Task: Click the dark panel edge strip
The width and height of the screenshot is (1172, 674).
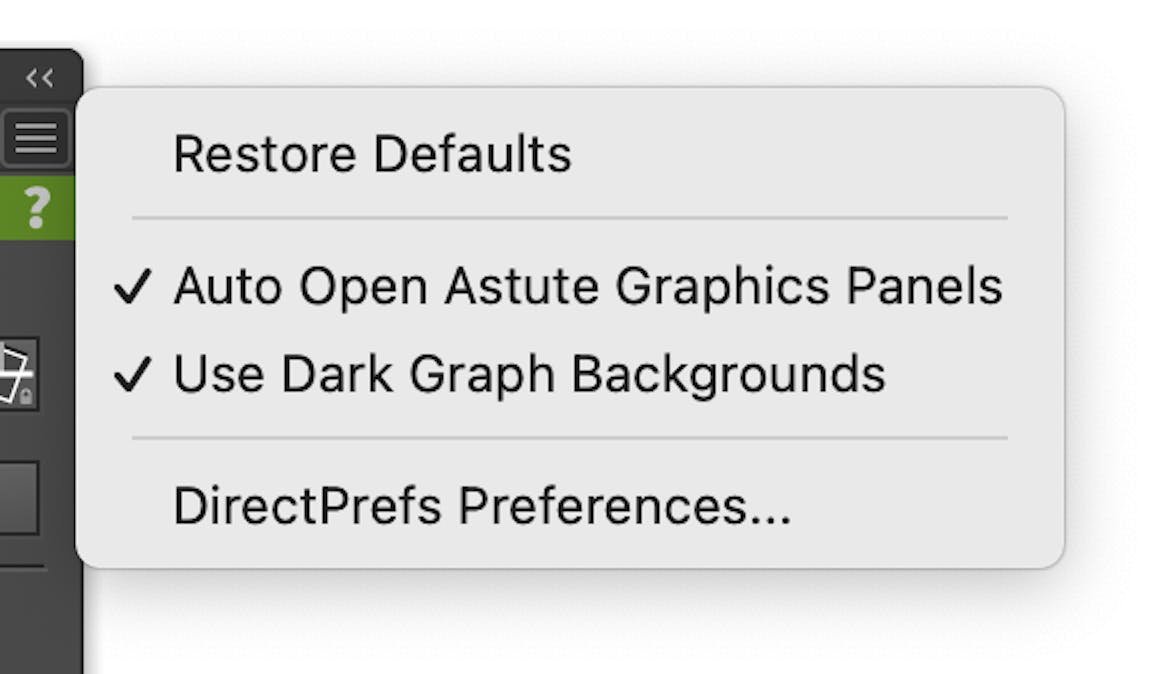Action: (40, 620)
